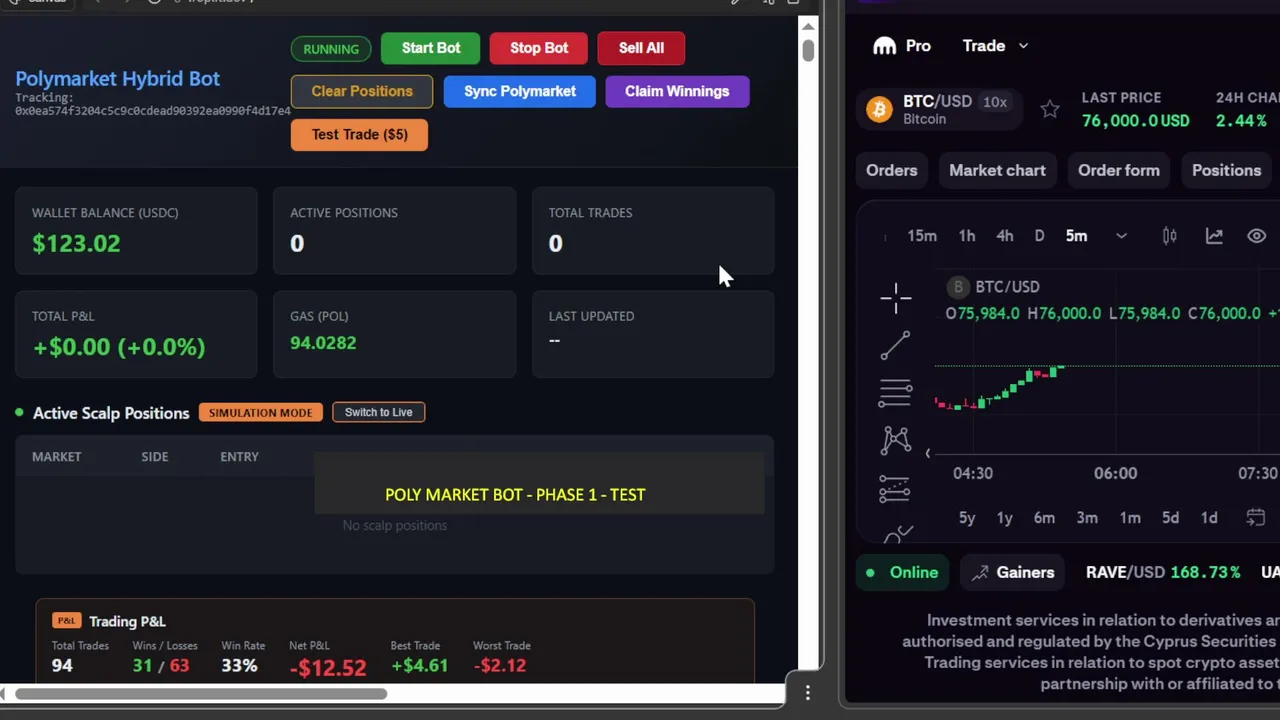Click the P&L badge icon
The image size is (1280, 720).
tap(66, 621)
